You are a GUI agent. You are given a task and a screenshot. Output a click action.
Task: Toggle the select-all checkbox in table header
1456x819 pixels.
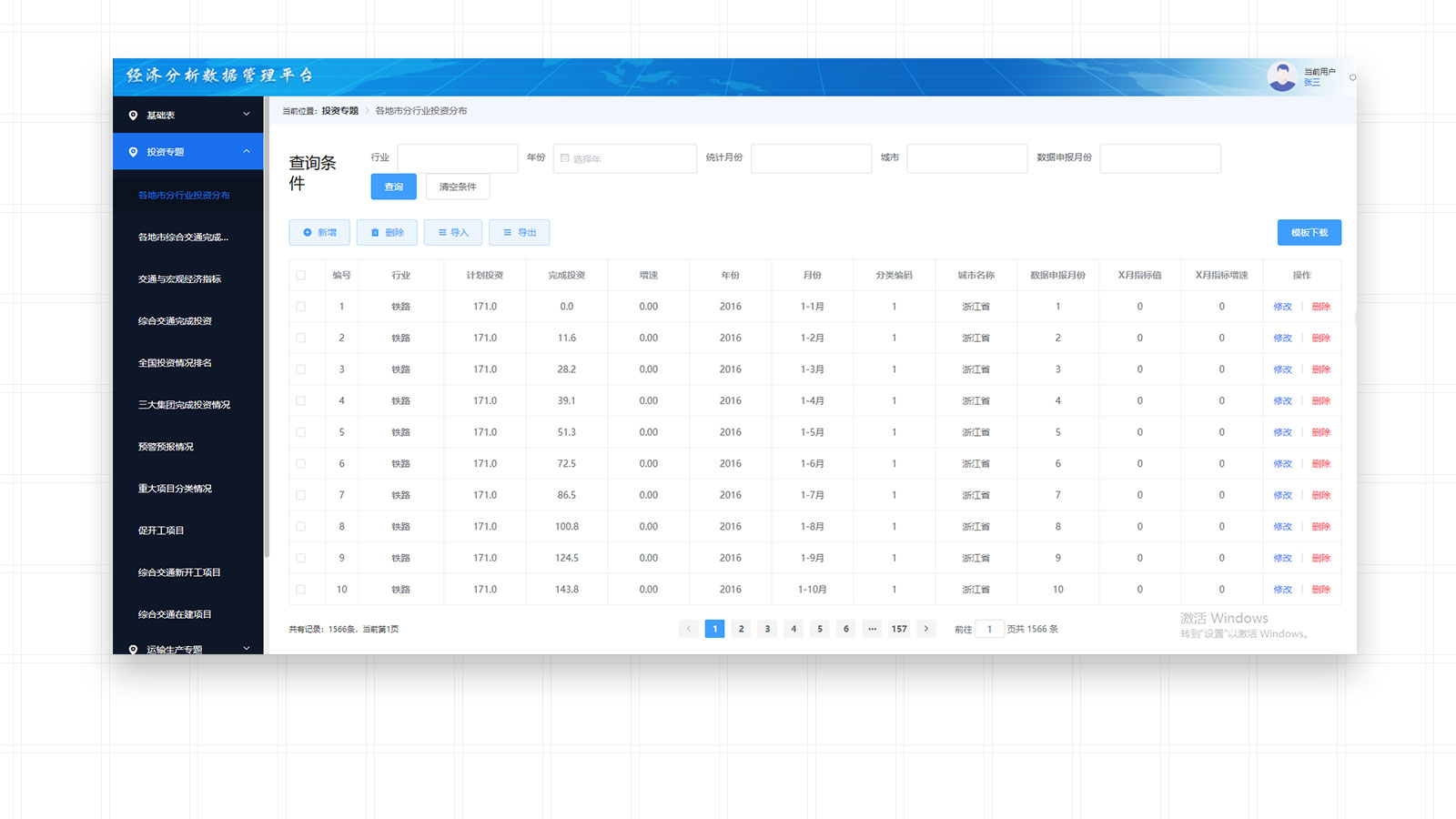(301, 275)
